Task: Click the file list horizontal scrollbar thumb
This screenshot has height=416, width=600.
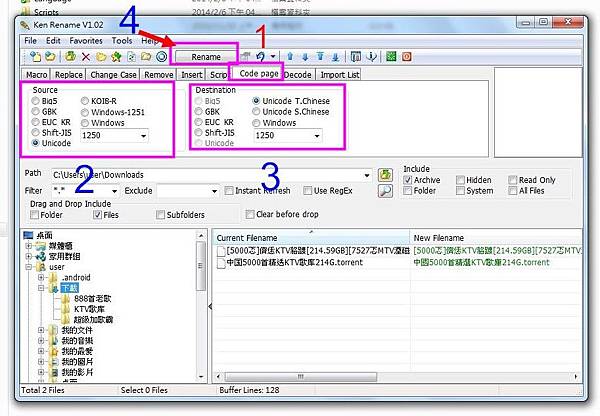Action: 301,377
